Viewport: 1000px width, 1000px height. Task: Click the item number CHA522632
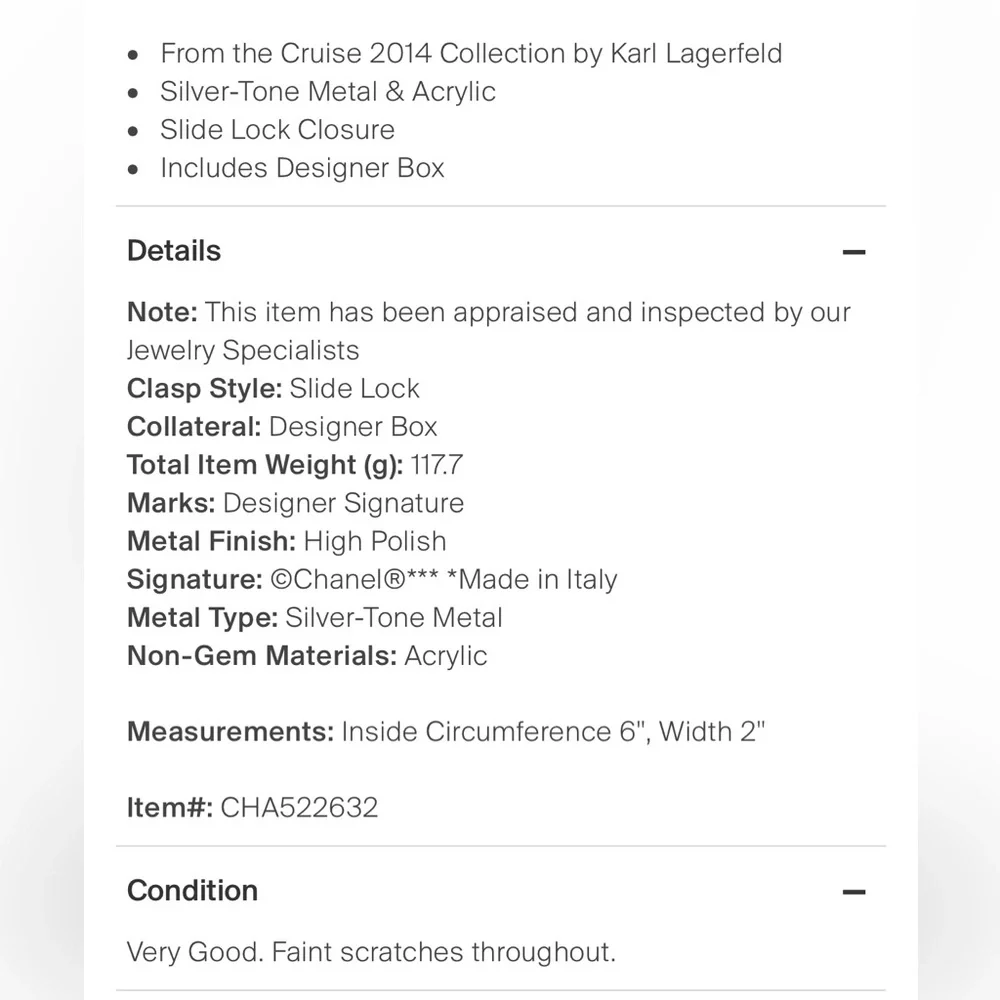pyautogui.click(x=299, y=807)
